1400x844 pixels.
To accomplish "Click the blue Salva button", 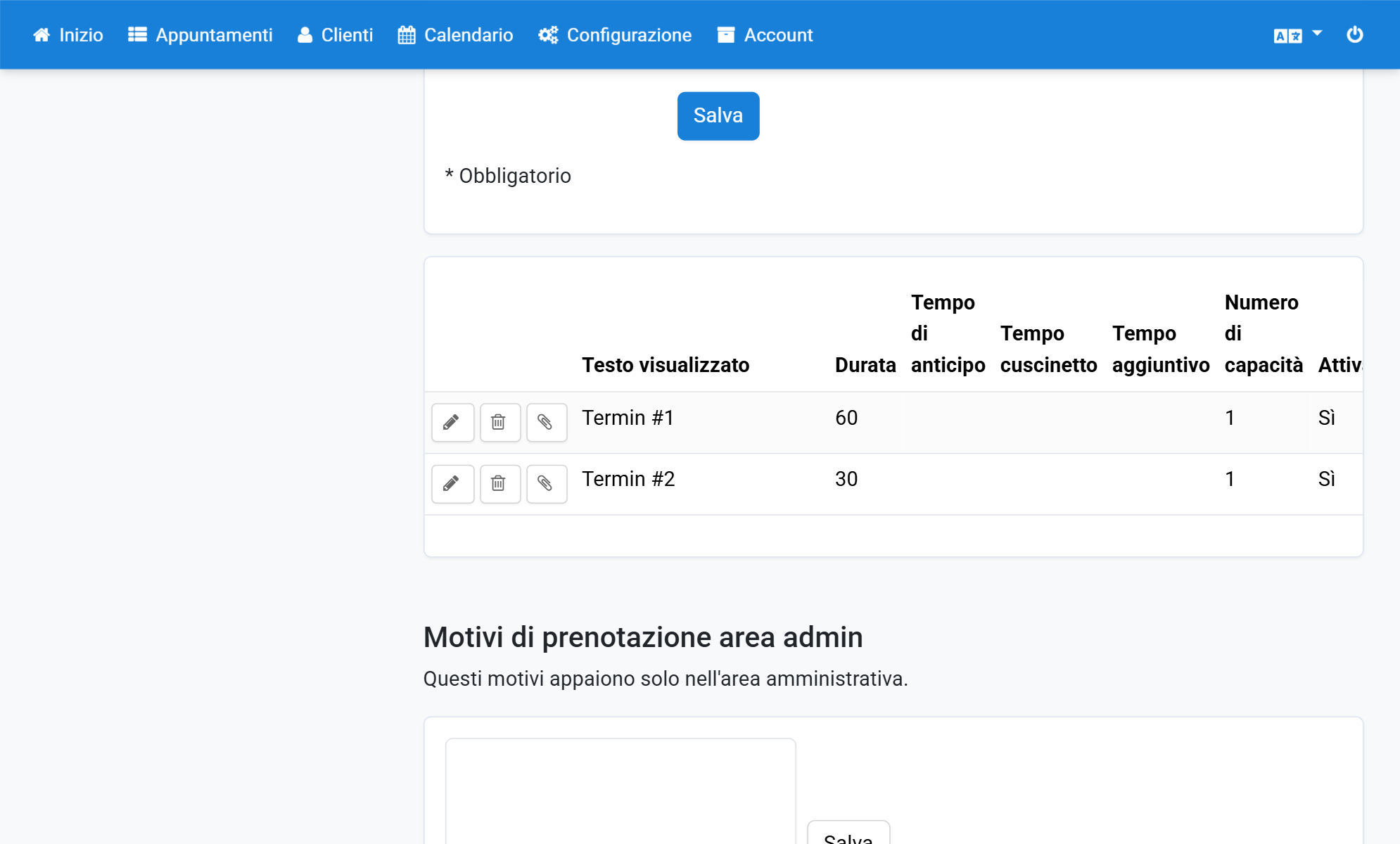I will coord(718,116).
